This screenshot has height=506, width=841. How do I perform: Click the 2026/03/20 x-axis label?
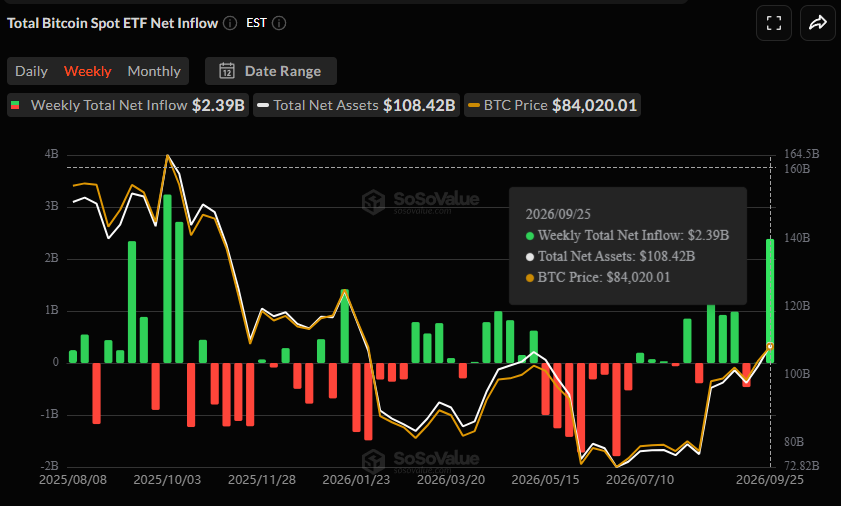[451, 479]
